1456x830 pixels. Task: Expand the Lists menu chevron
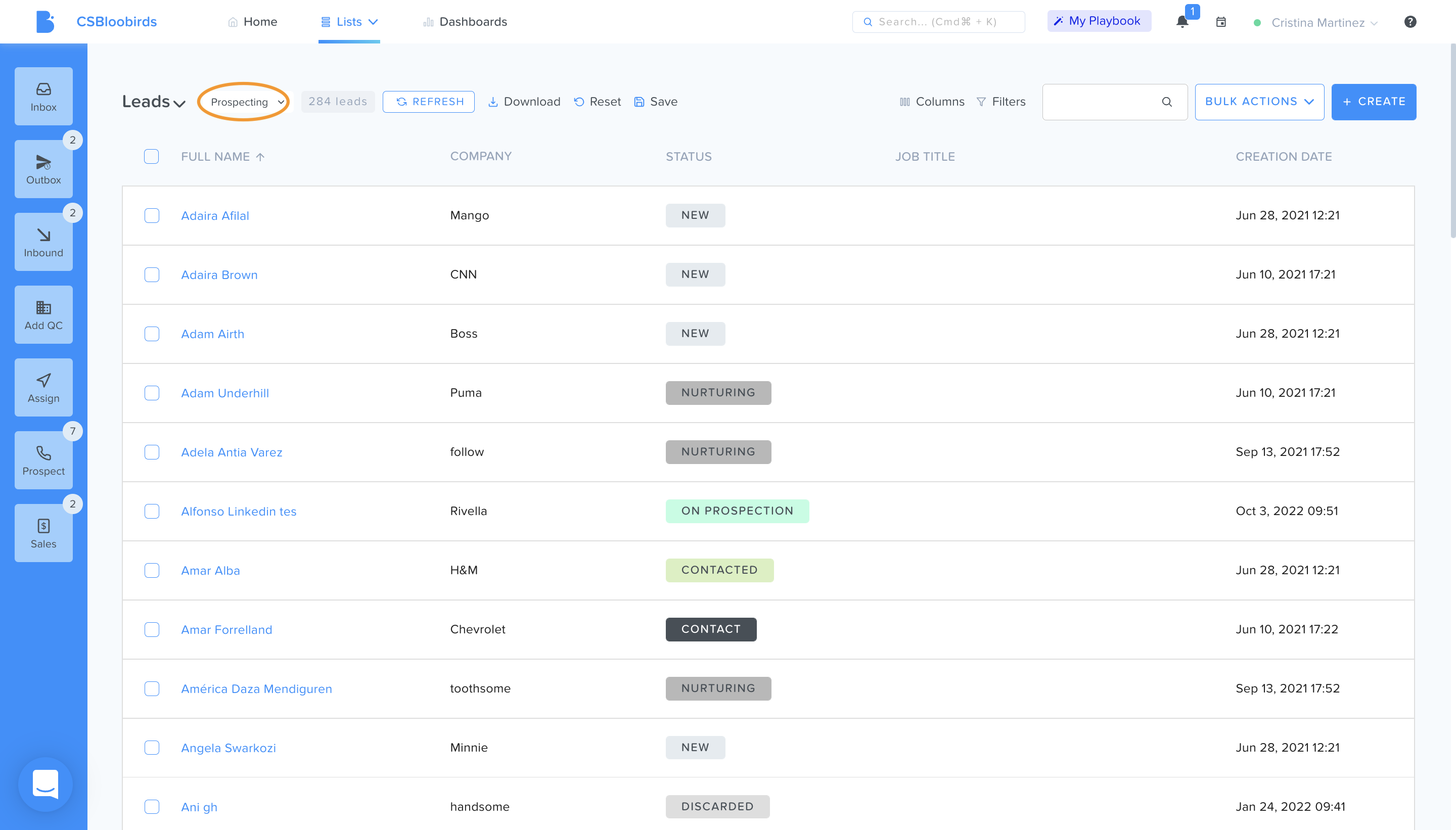click(374, 22)
